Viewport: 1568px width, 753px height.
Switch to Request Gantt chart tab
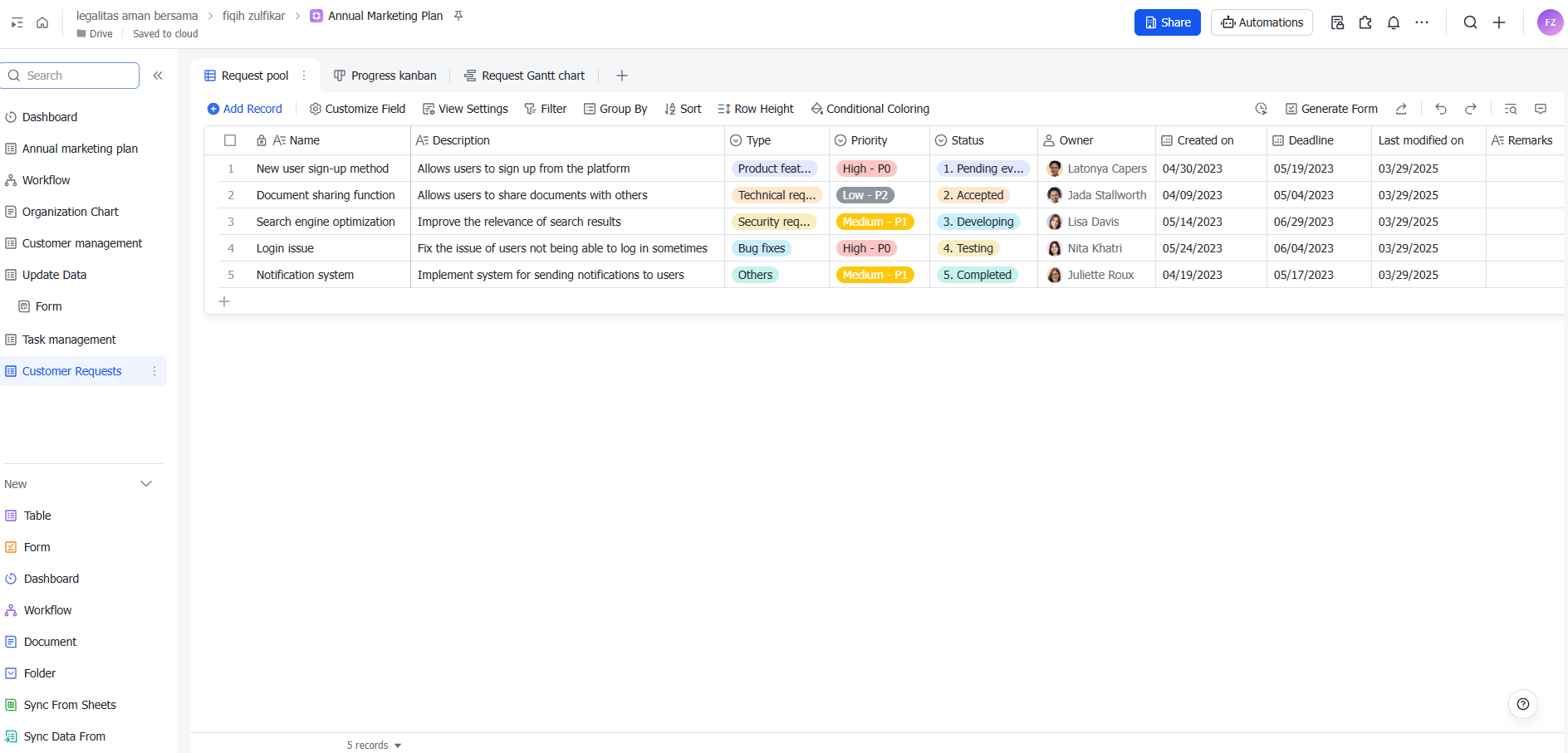coord(524,76)
